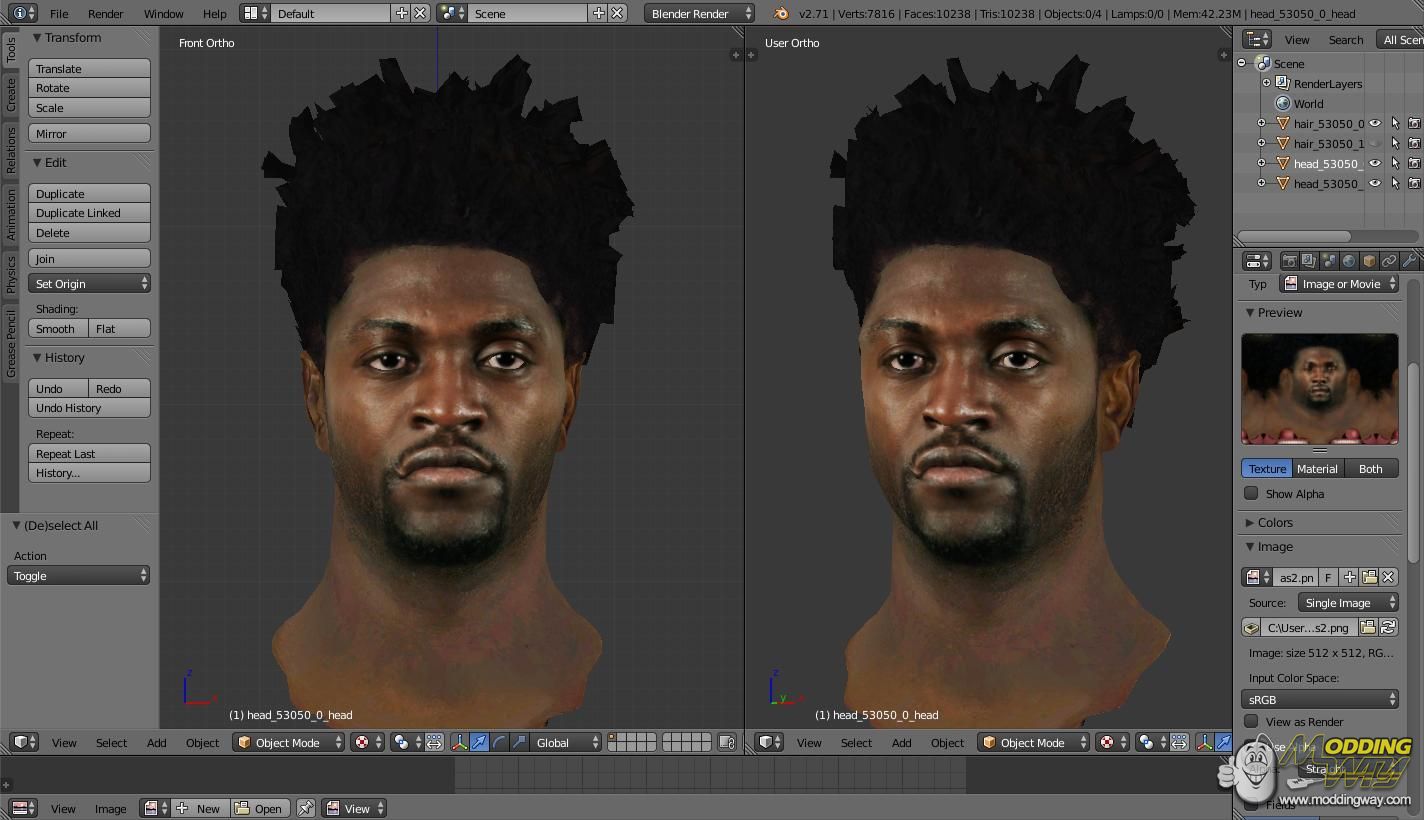Switch the preview to the Material tab

tap(1316, 468)
